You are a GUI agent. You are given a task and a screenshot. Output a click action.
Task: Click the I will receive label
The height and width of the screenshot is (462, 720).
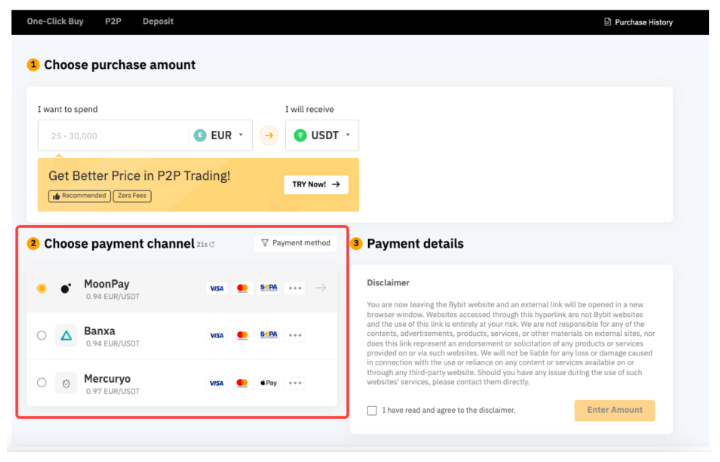tap(309, 109)
